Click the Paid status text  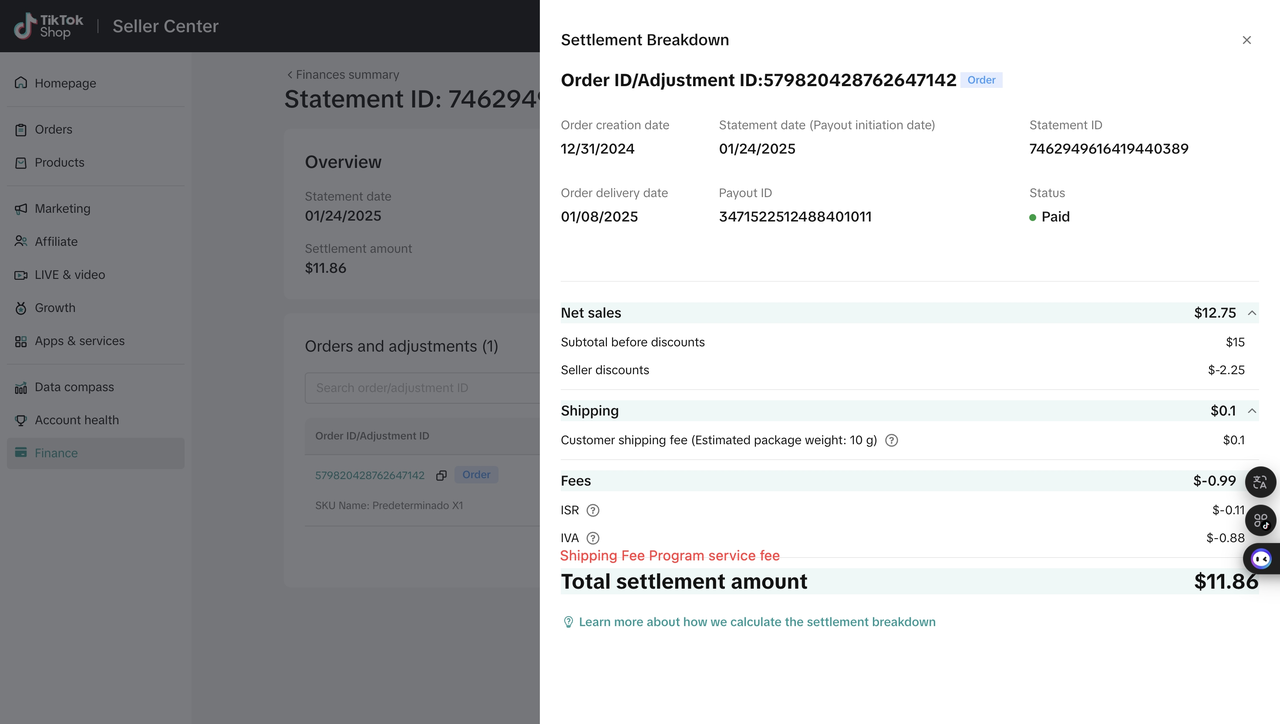coord(1055,217)
